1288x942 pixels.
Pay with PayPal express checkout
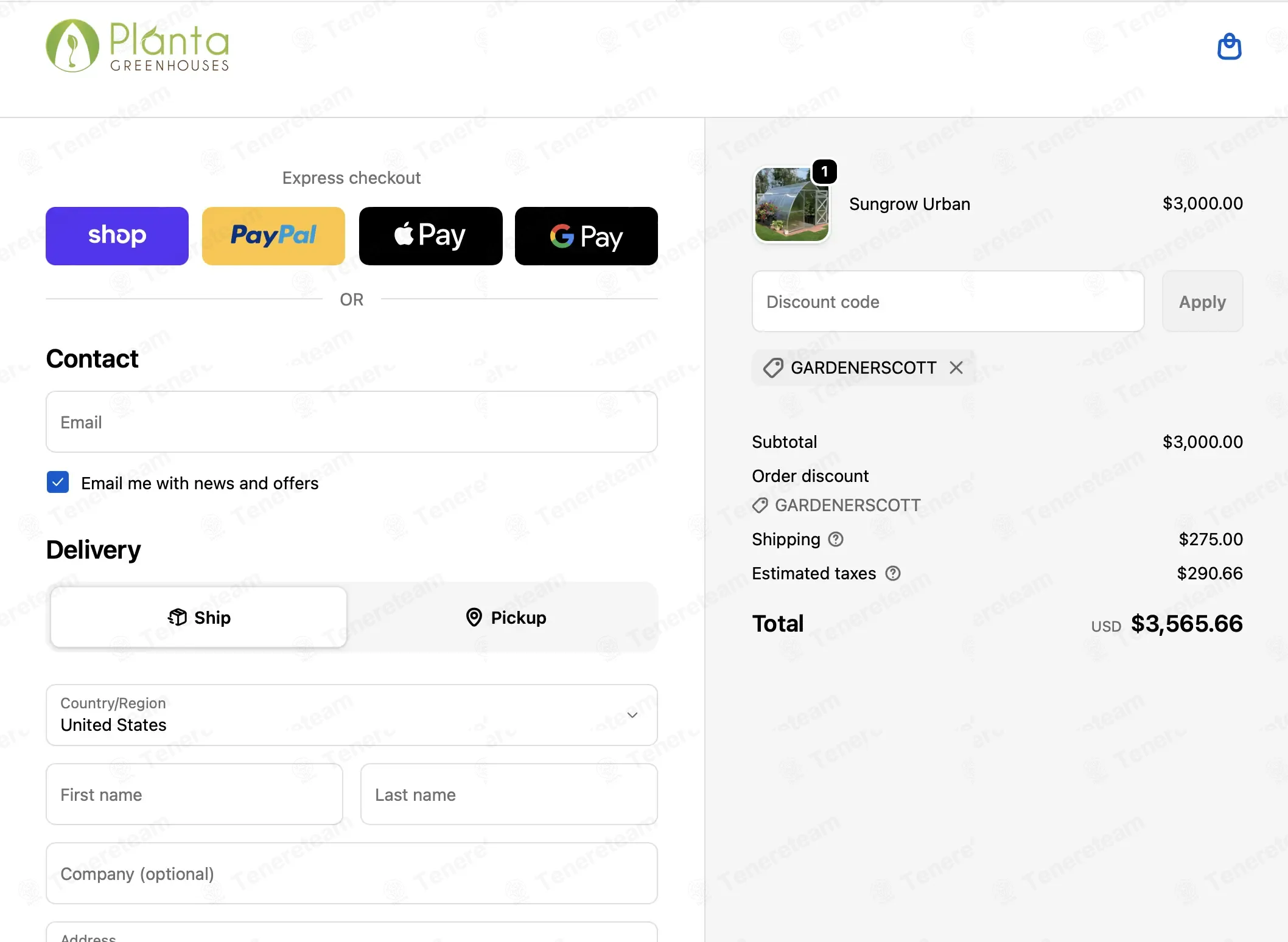(273, 236)
